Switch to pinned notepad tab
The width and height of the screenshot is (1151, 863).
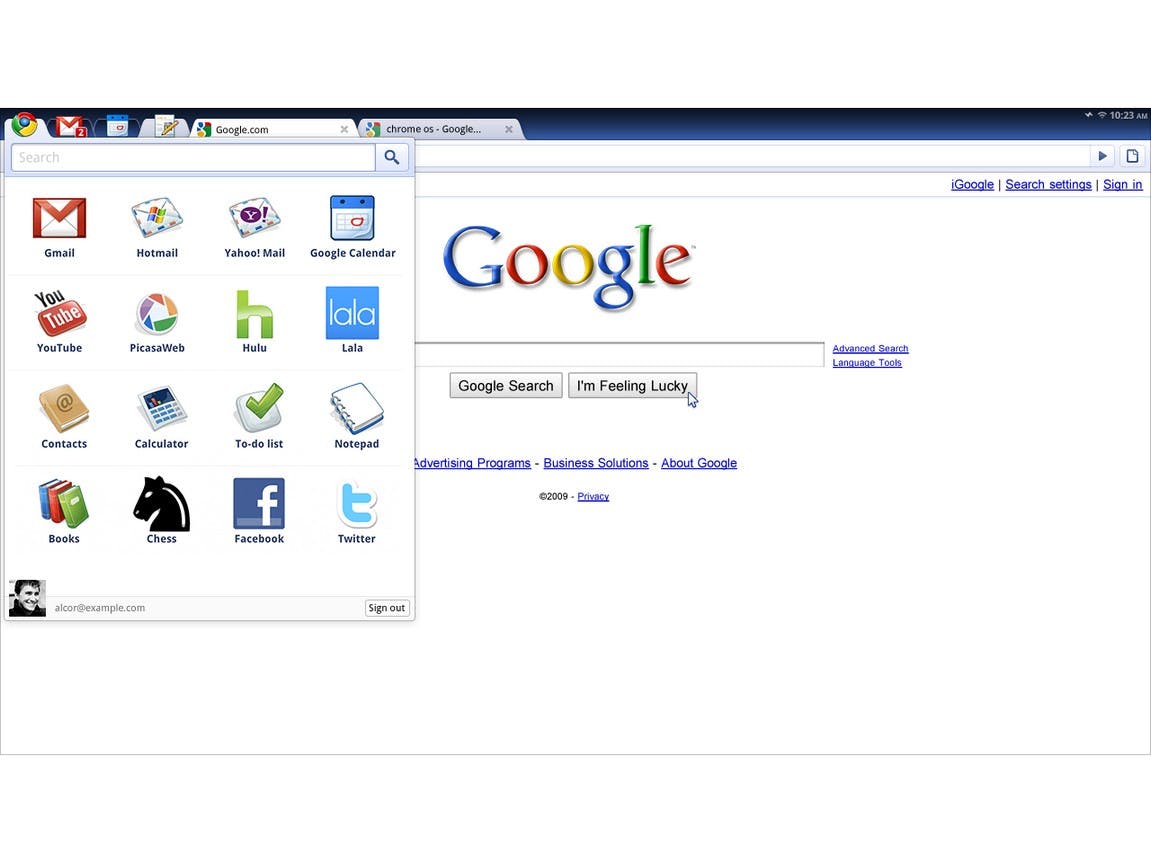tap(167, 127)
